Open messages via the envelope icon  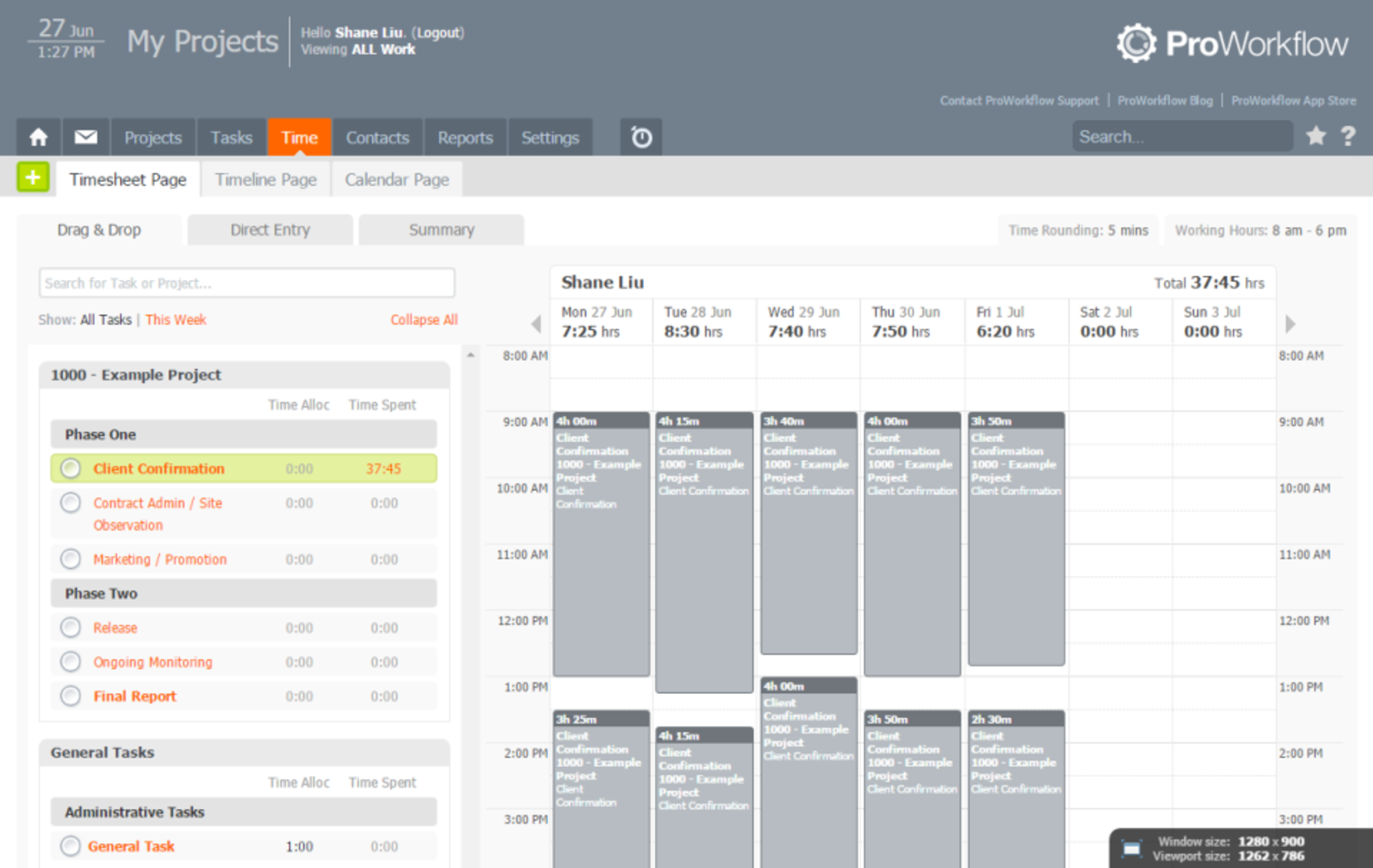[84, 137]
